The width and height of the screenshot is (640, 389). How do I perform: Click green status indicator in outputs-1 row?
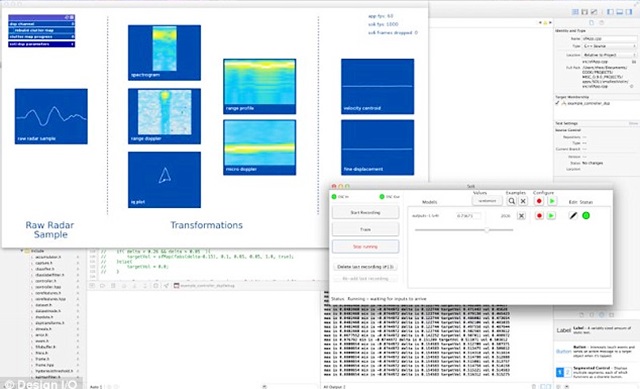(586, 216)
